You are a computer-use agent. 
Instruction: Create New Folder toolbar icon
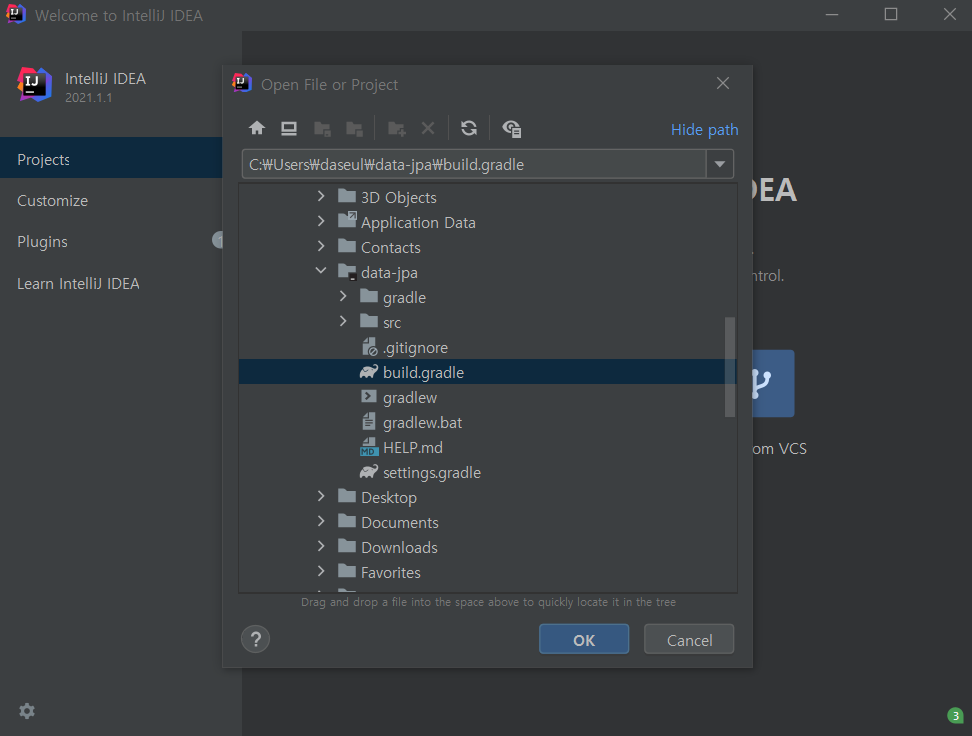click(396, 129)
